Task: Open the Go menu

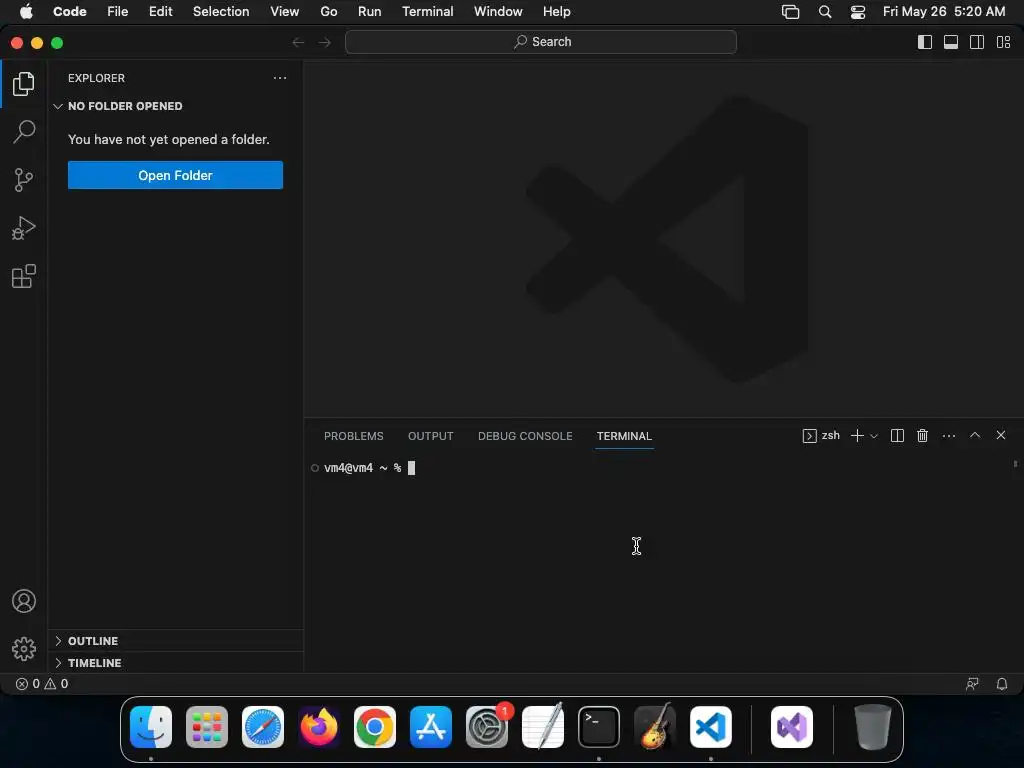Action: (328, 12)
